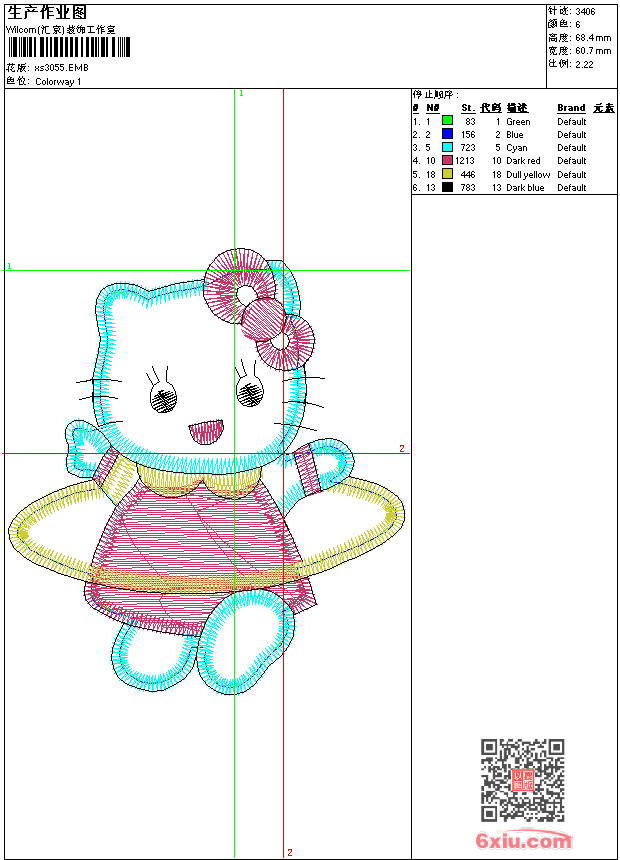Click 'Default' brand in the Dark blue row
The image size is (620, 860).
click(572, 188)
